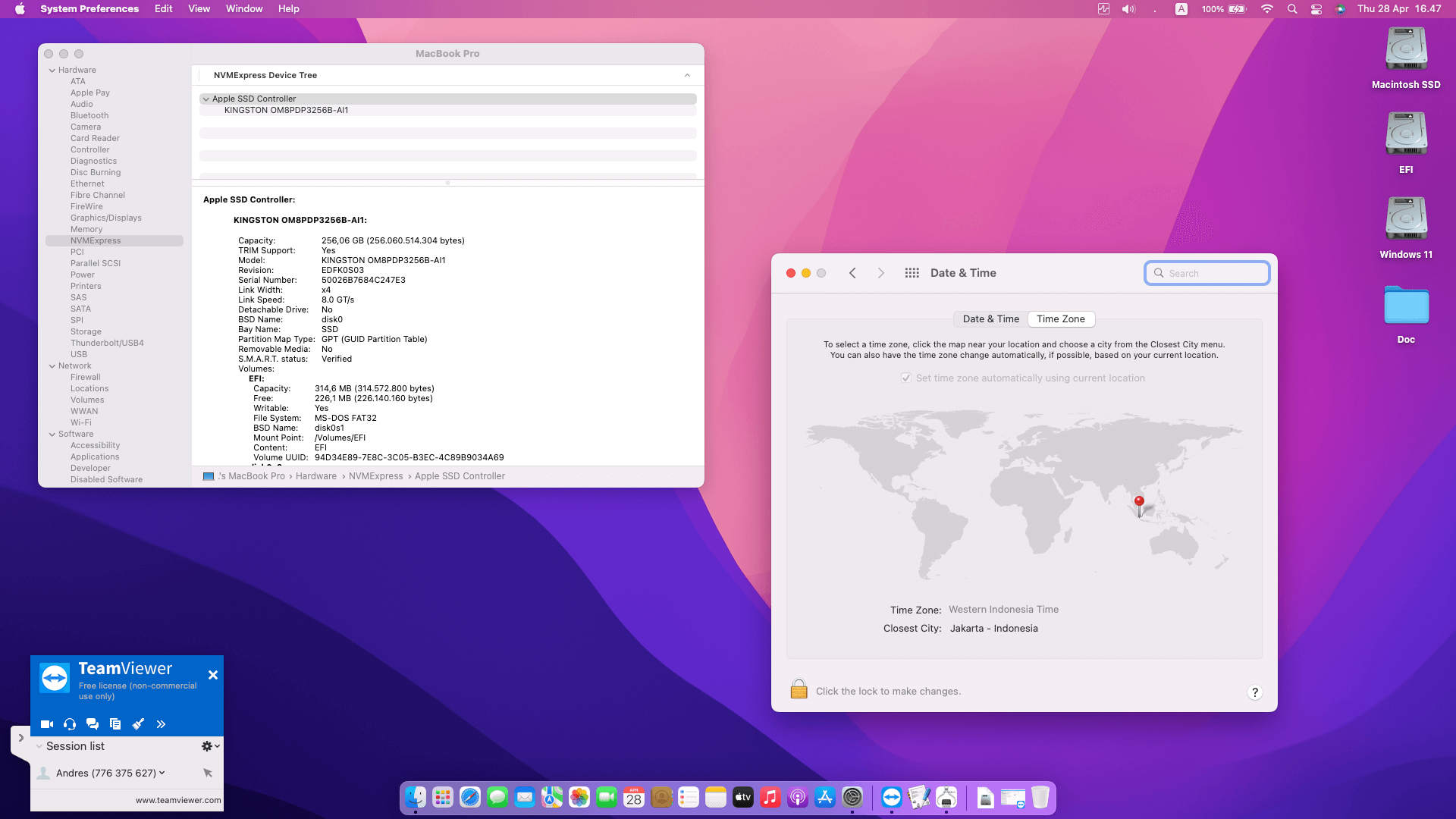Collapse the Network section in sidebar
The height and width of the screenshot is (819, 1456).
(52, 366)
